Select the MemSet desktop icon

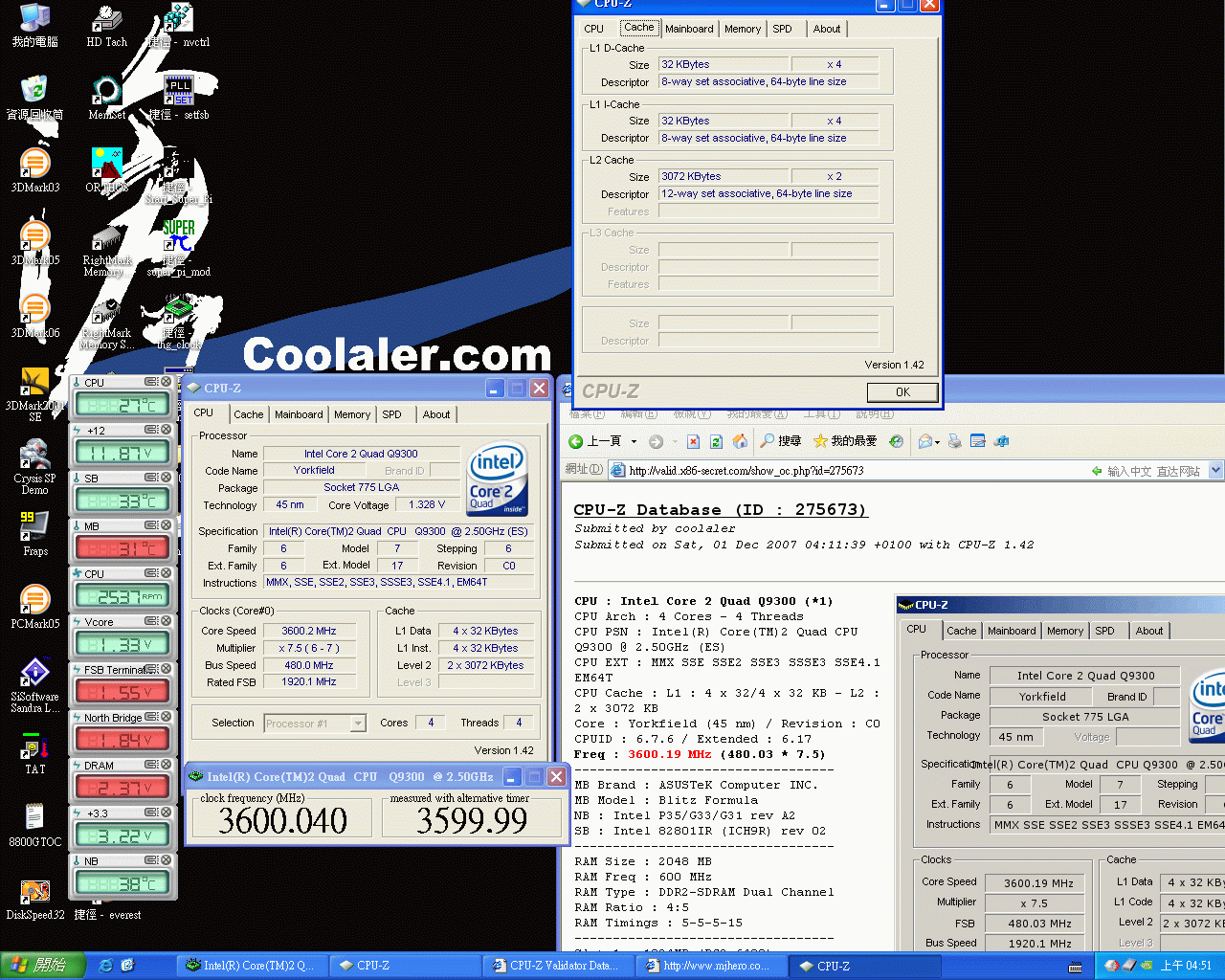[x=106, y=98]
